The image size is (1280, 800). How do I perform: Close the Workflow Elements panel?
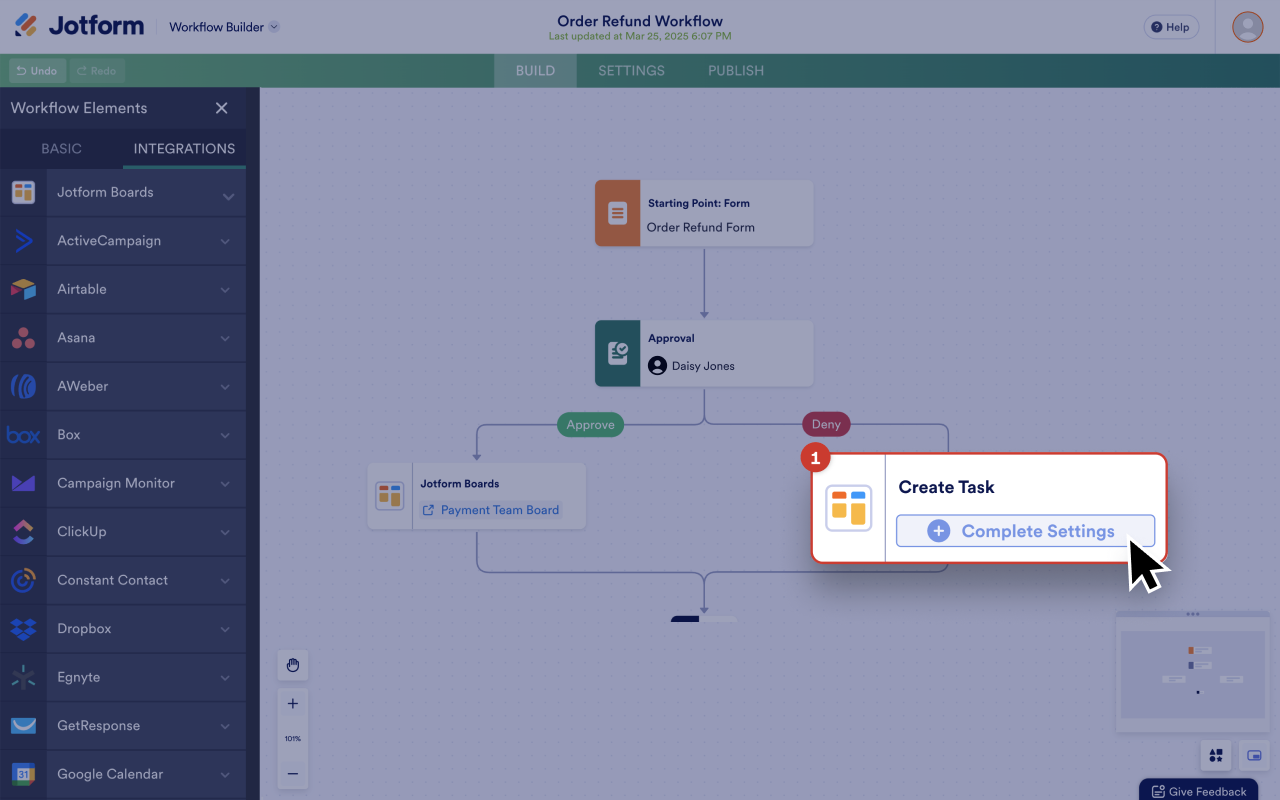(222, 108)
